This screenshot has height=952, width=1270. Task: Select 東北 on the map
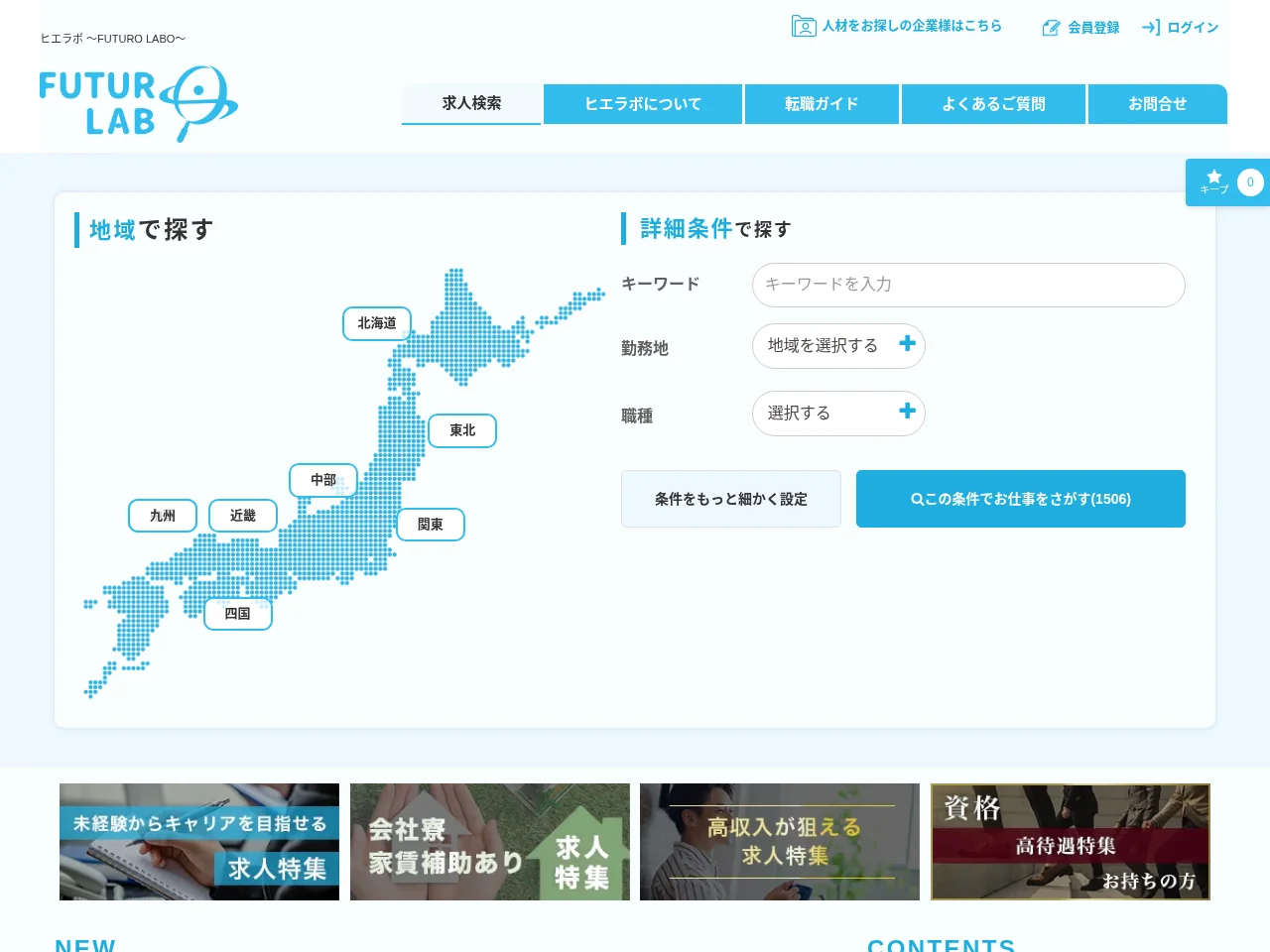point(462,430)
